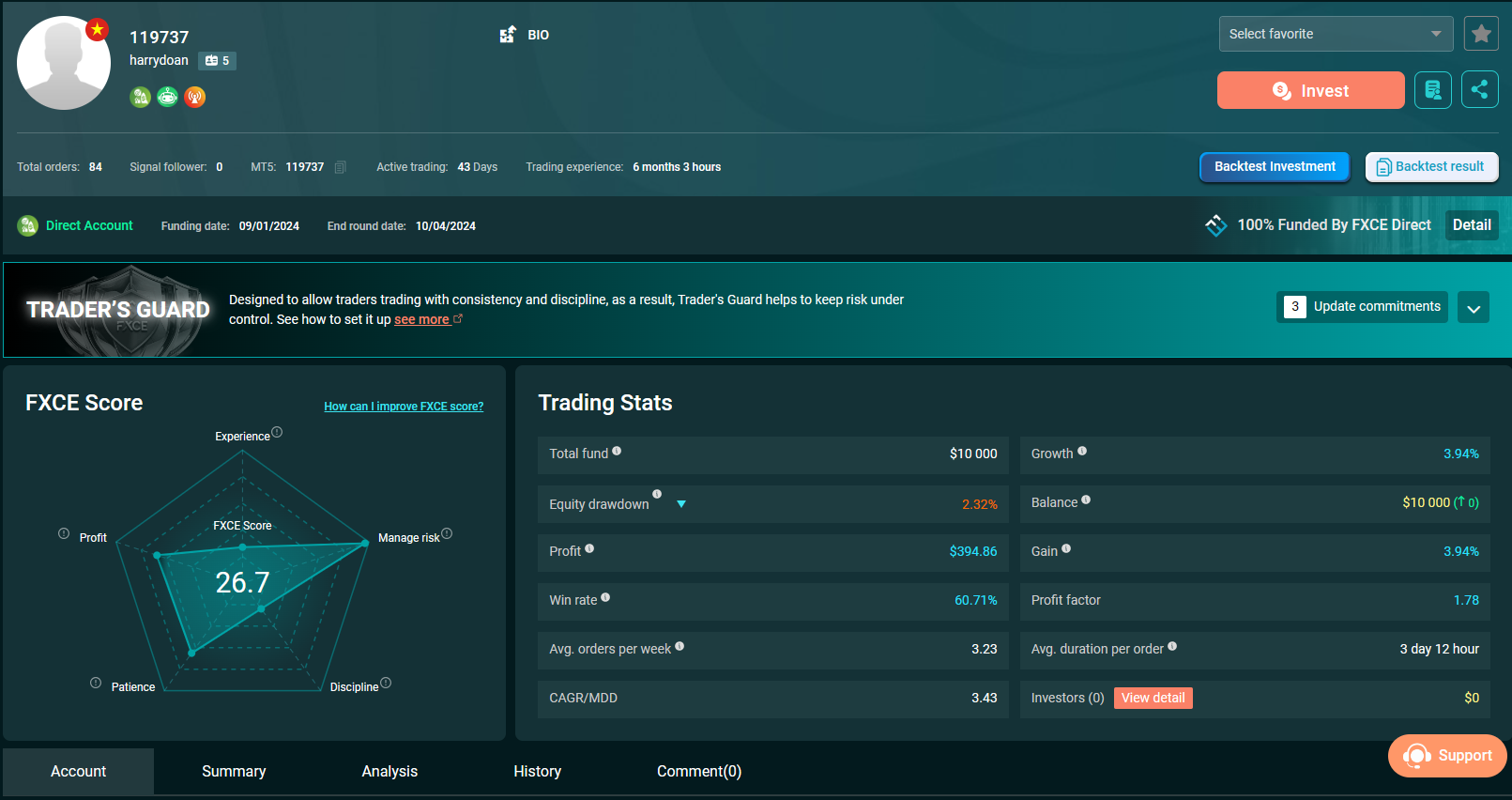Open the History tab

pos(538,772)
